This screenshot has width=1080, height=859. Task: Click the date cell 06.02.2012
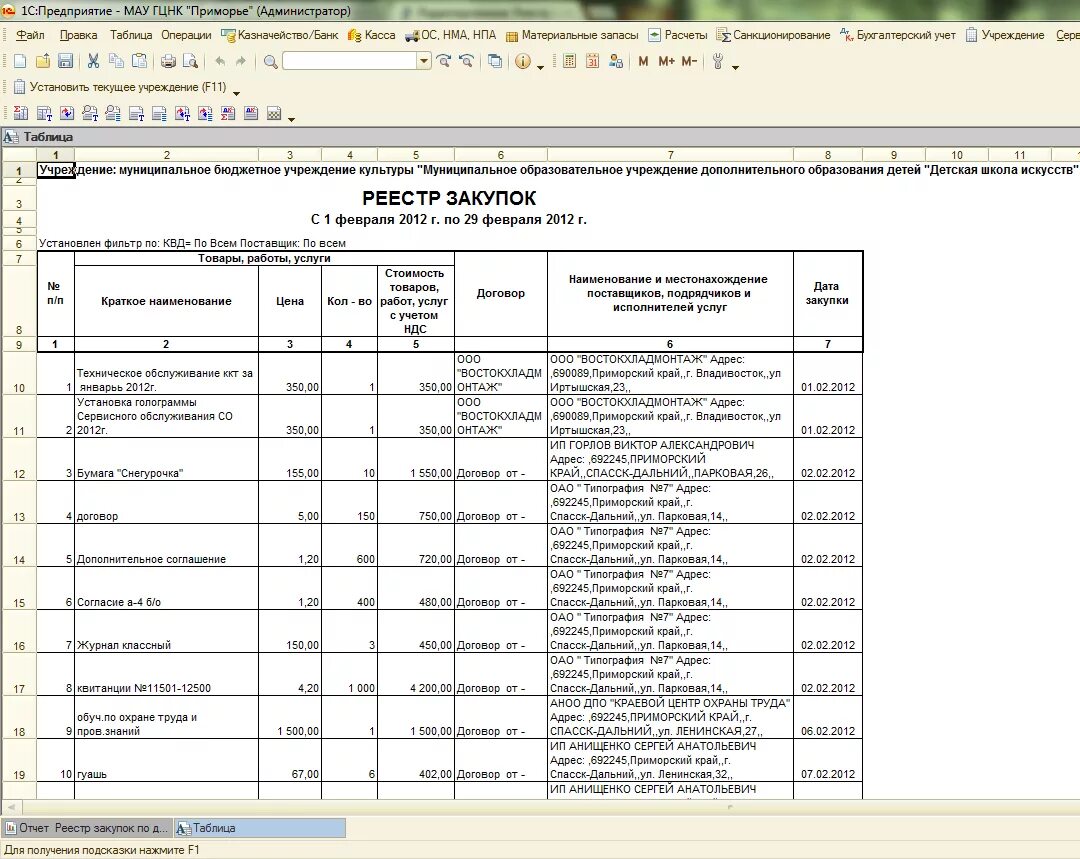click(x=827, y=718)
